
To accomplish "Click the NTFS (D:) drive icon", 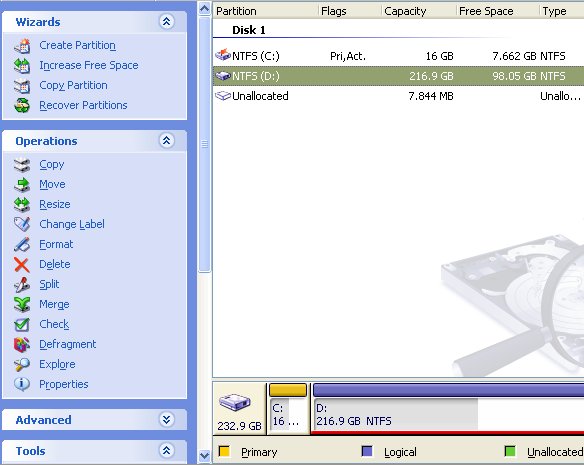I will (x=223, y=76).
